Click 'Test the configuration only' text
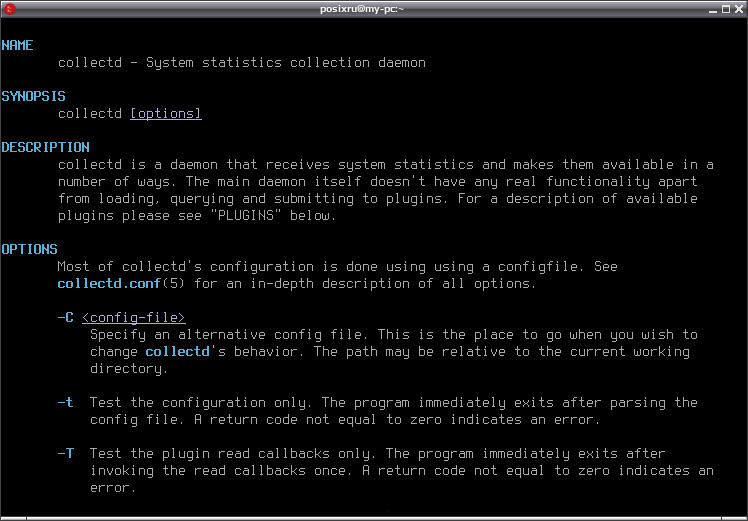The width and height of the screenshot is (748, 521). [x=198, y=403]
